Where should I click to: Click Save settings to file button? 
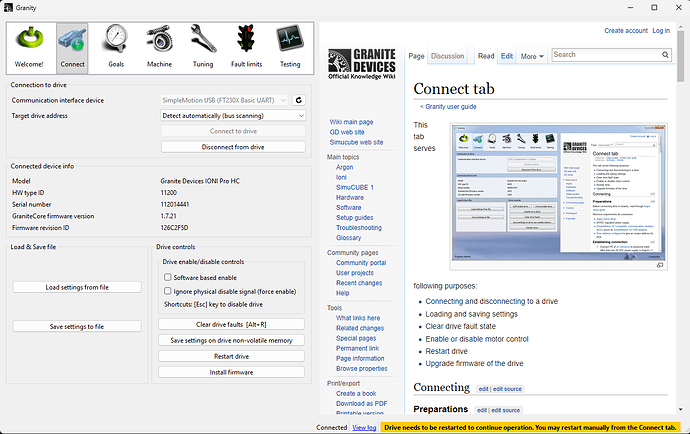click(77, 326)
